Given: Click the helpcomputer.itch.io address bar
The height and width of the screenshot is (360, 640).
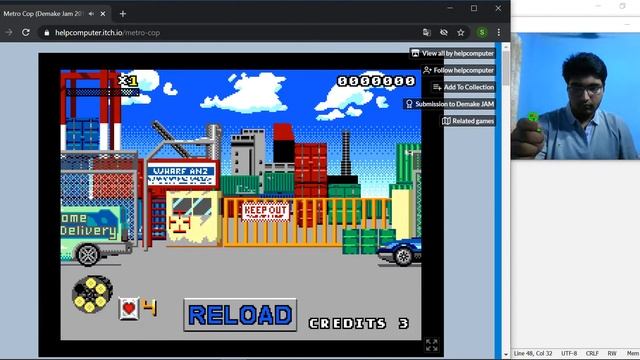Looking at the screenshot, I should 229,33.
